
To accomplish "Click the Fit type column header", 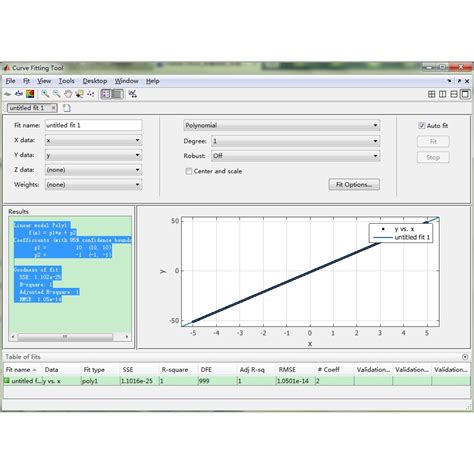I will click(101, 370).
